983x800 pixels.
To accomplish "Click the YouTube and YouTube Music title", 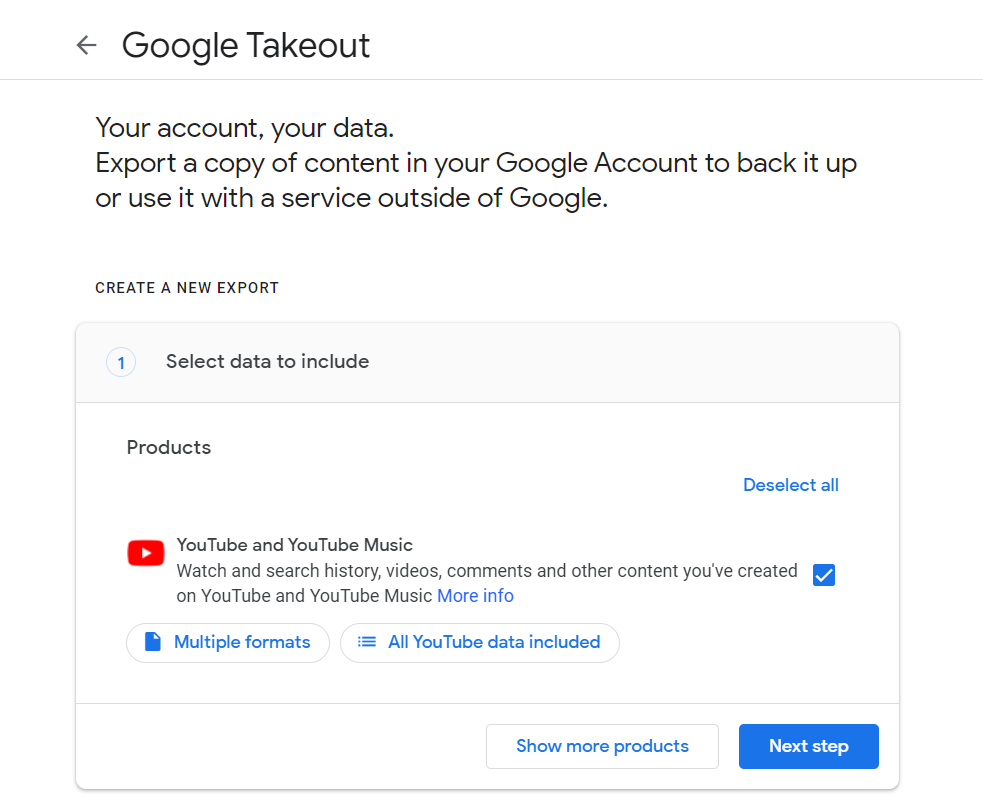I will point(295,545).
